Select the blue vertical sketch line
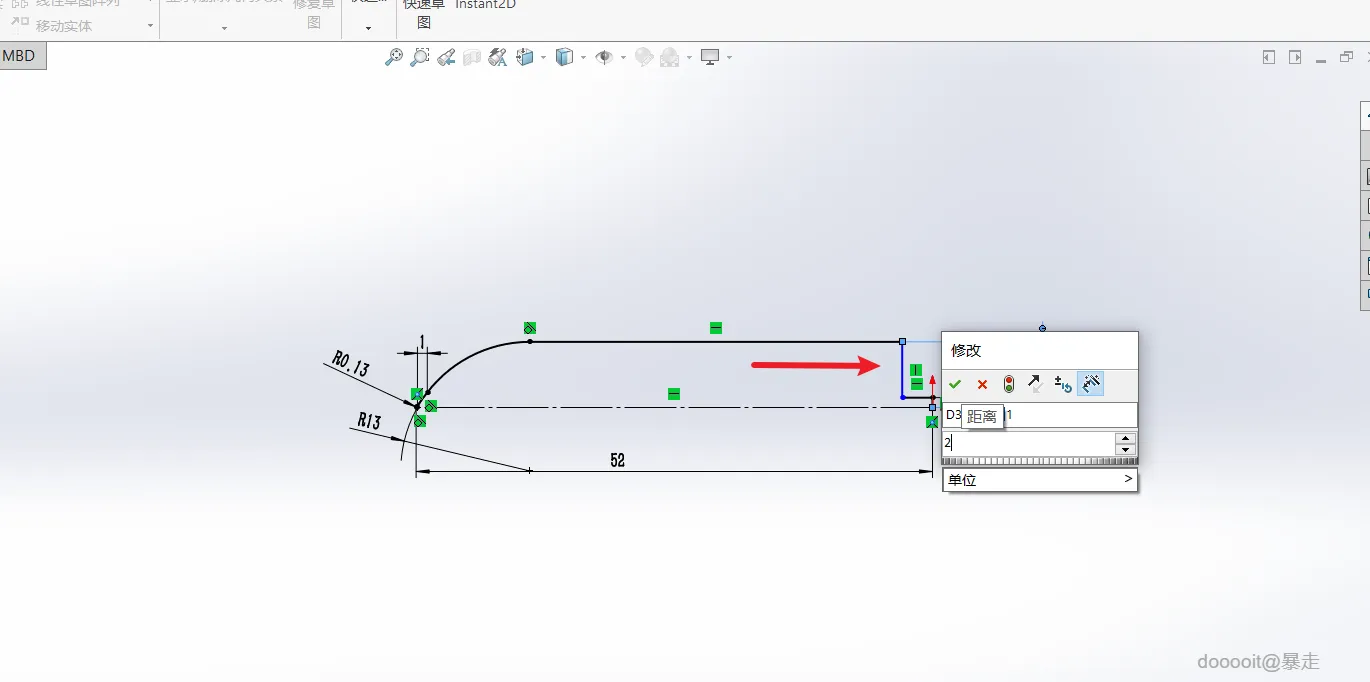This screenshot has width=1370, height=682. point(902,370)
